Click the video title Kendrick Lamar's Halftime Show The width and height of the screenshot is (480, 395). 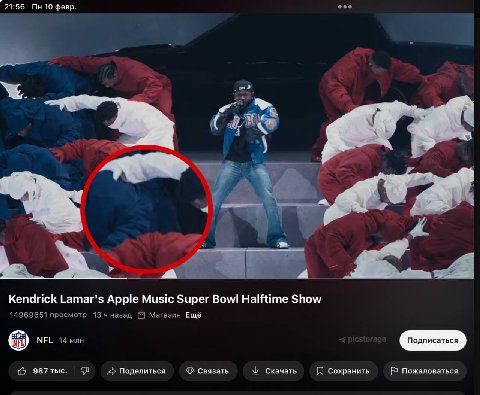[x=165, y=299]
